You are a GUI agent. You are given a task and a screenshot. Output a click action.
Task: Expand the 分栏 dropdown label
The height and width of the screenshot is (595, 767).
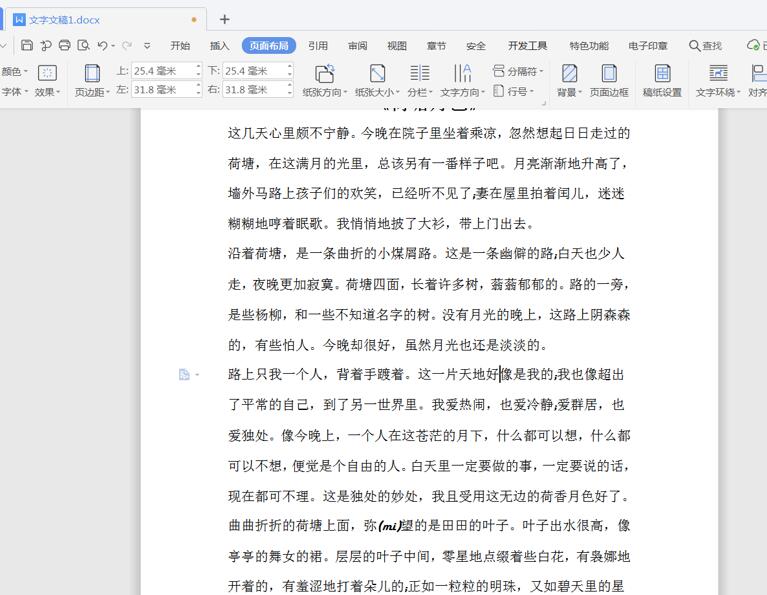click(420, 92)
